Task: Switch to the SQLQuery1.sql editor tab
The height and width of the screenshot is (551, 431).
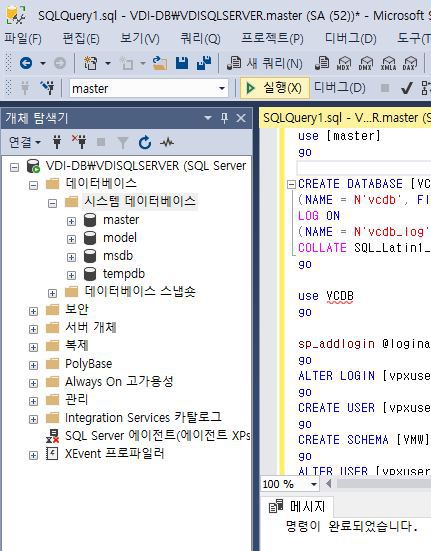Action: [x=346, y=118]
